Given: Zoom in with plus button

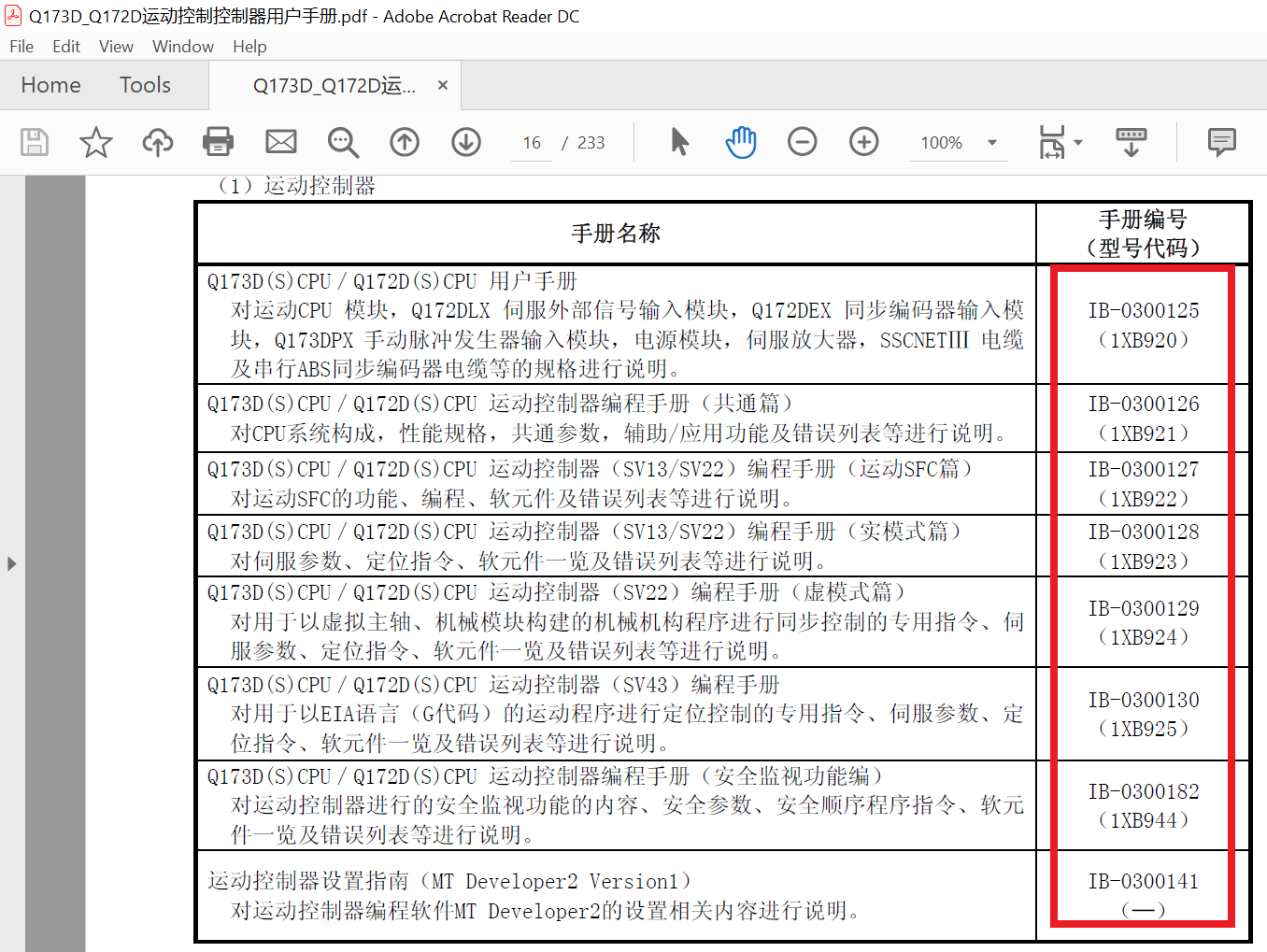Looking at the screenshot, I should point(863,142).
